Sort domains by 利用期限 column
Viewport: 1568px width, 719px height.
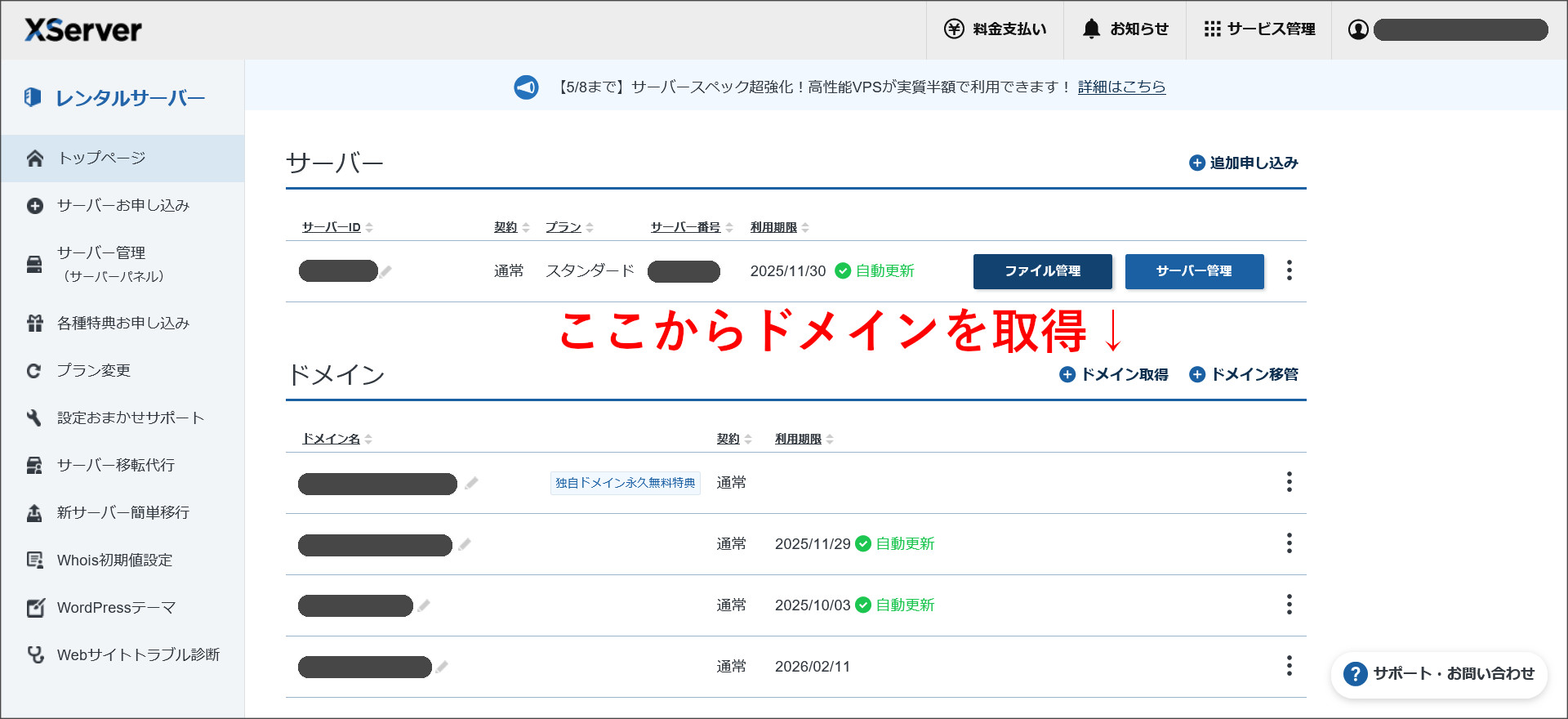(x=804, y=439)
